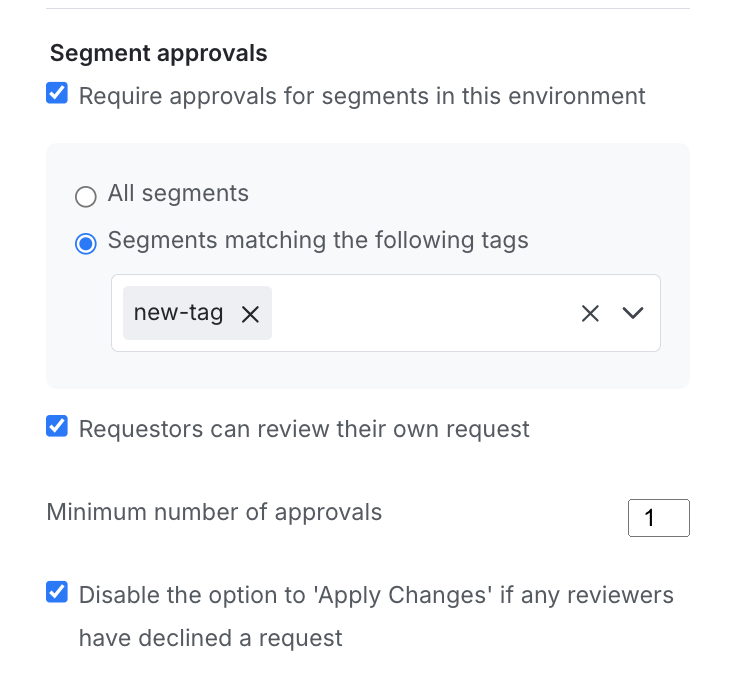Select the All segments radio button
736x680 pixels.
86,196
